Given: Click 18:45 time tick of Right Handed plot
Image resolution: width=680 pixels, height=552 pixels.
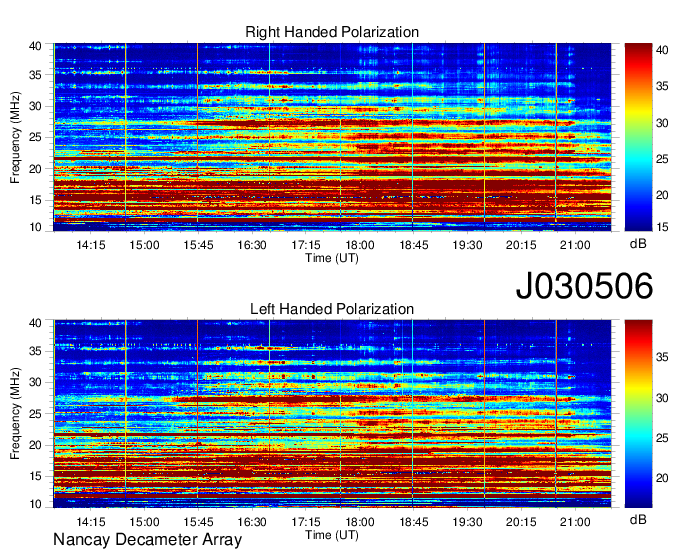Looking at the screenshot, I should [414, 245].
